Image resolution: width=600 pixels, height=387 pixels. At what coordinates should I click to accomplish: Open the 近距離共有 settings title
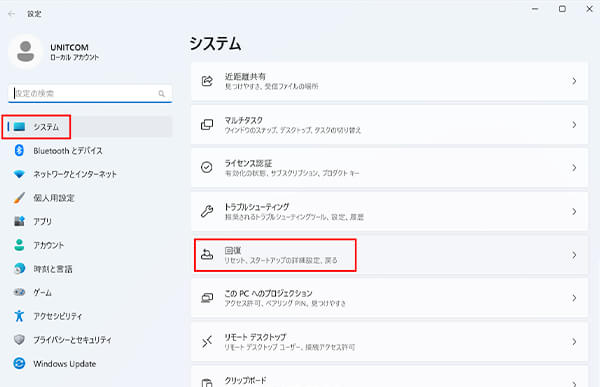coord(245,77)
